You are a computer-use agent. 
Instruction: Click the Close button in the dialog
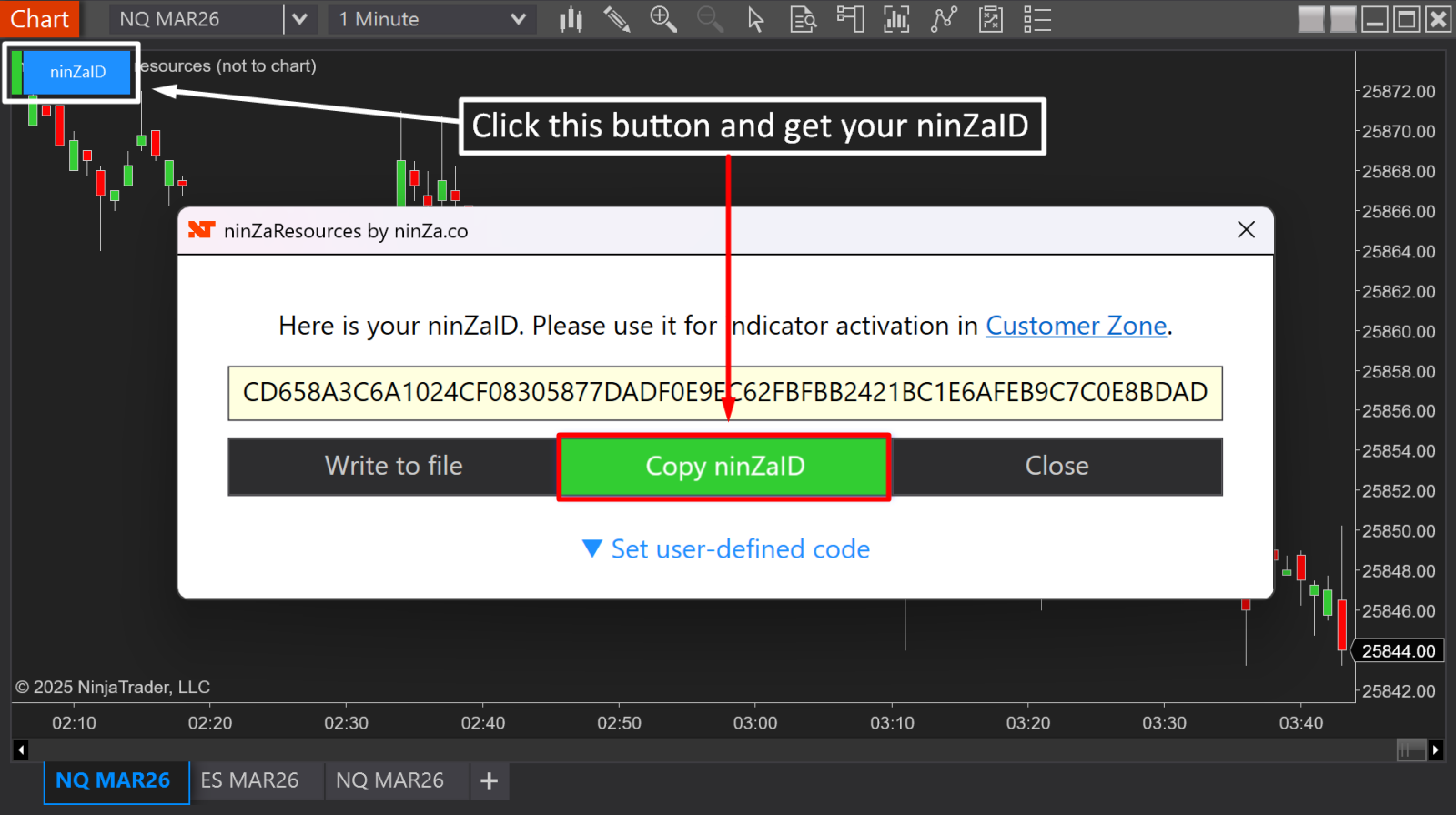point(1057,466)
